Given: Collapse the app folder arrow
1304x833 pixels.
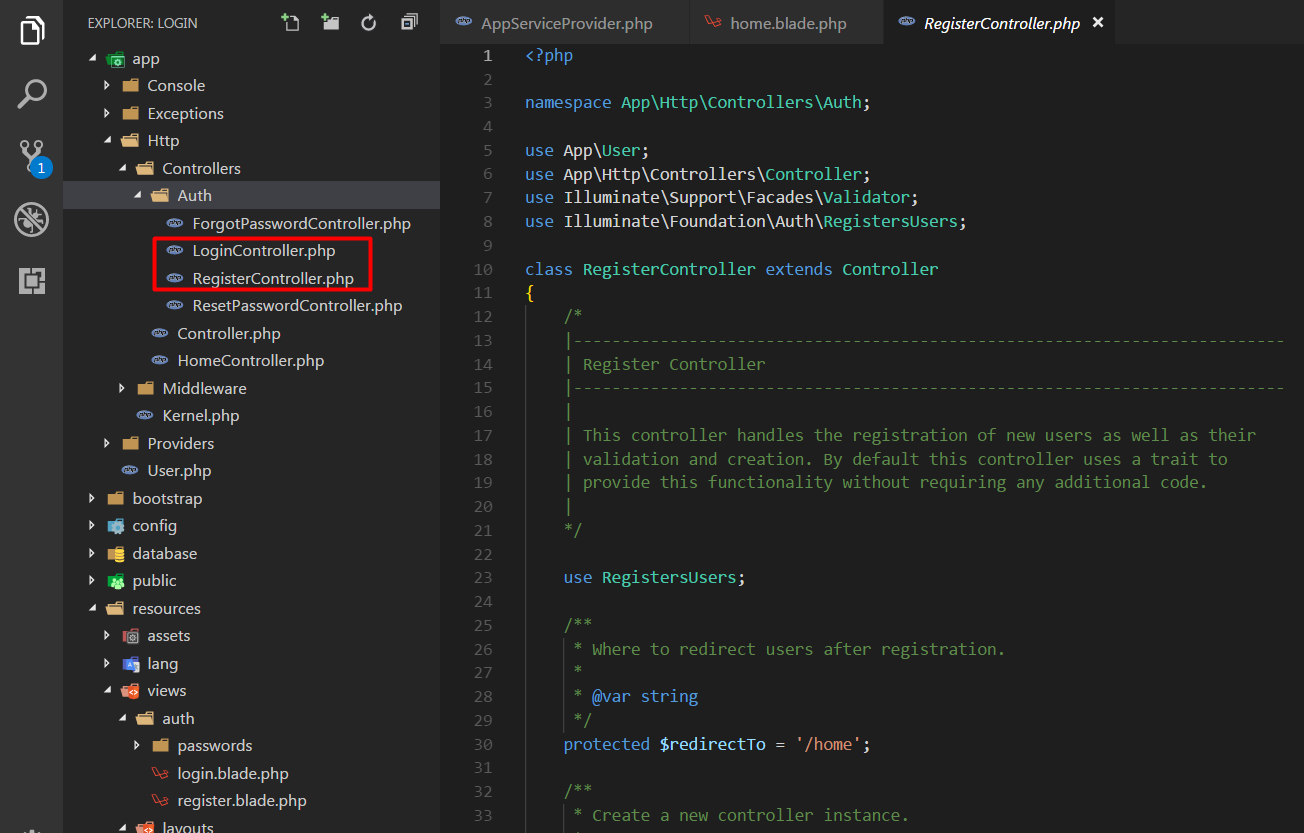Looking at the screenshot, I should [93, 59].
